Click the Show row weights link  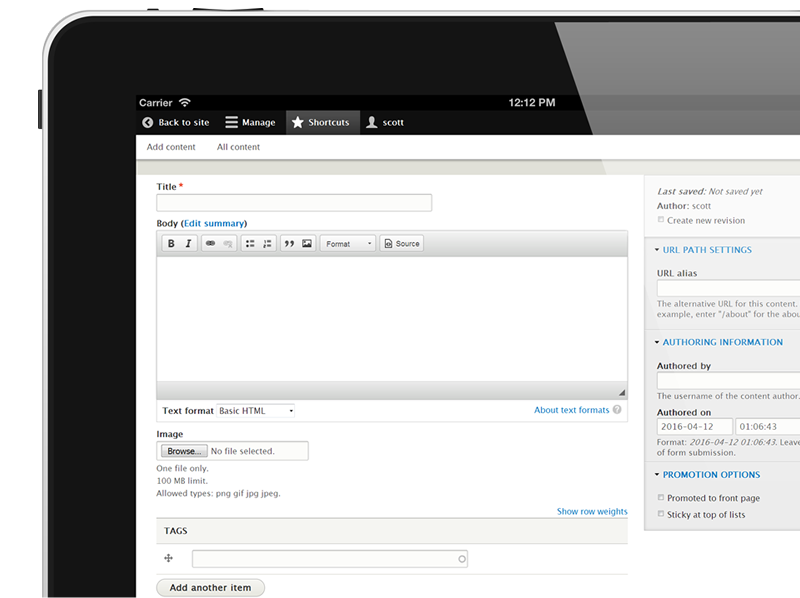click(592, 511)
